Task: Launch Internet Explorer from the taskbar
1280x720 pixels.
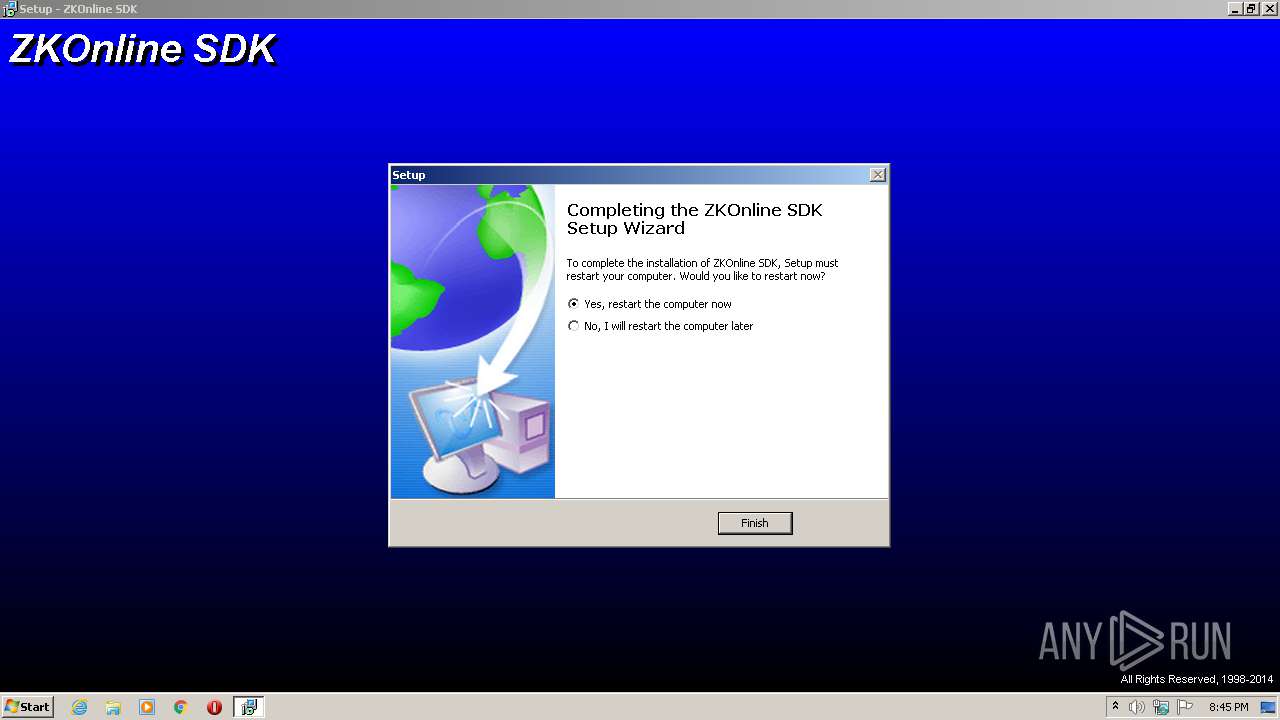Action: (79, 707)
